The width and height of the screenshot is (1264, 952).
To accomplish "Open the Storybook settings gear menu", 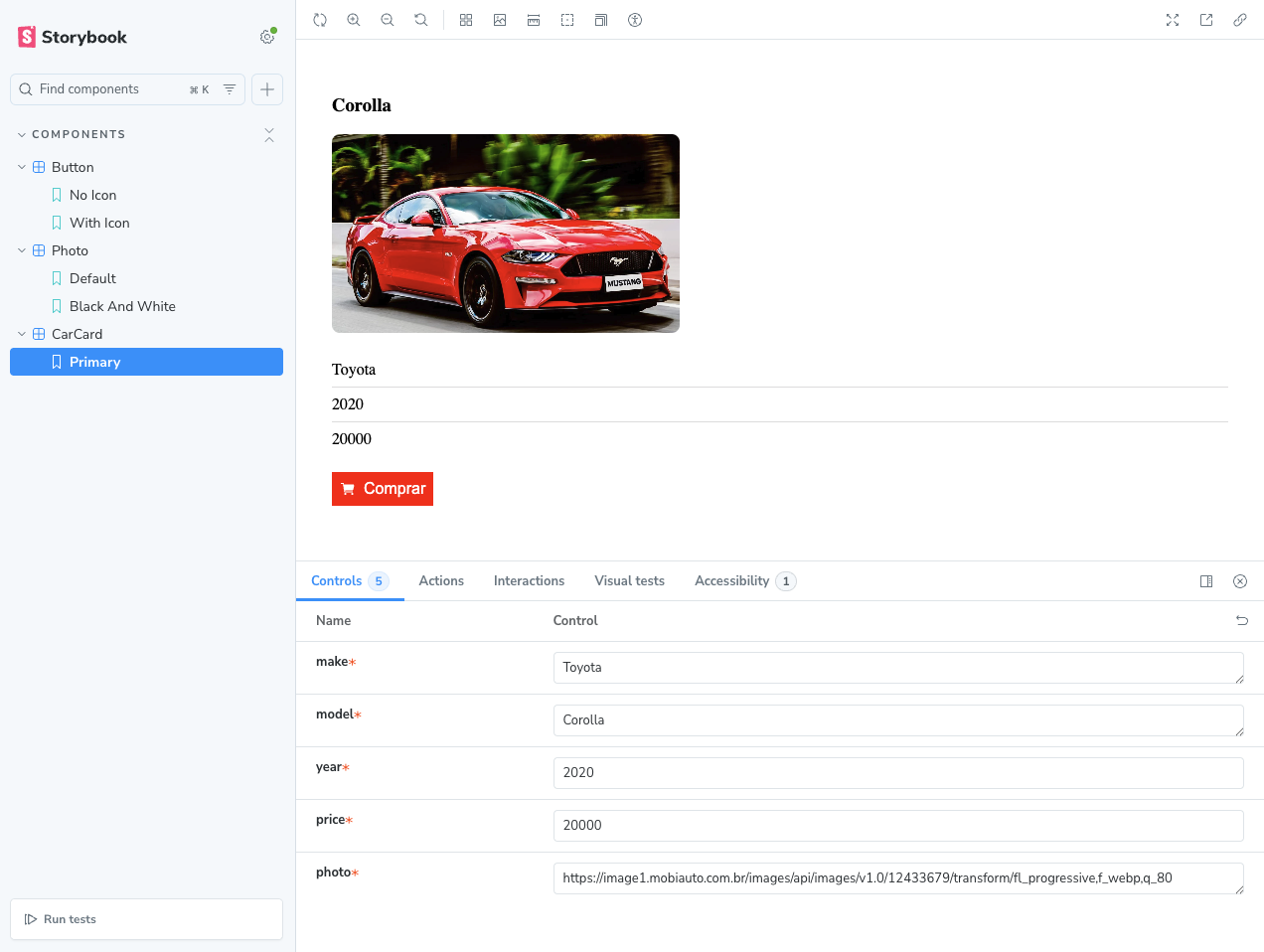I will 267,37.
